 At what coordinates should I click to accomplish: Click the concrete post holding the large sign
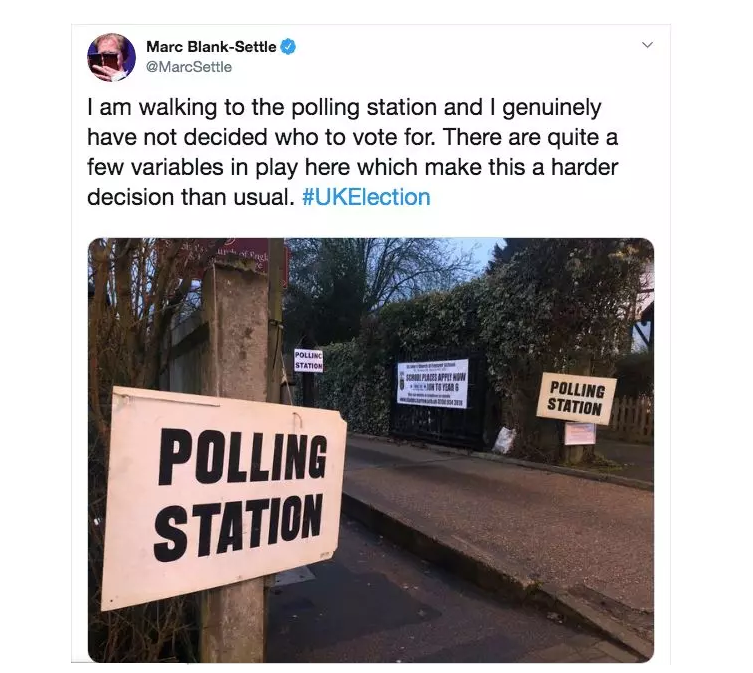(234, 330)
